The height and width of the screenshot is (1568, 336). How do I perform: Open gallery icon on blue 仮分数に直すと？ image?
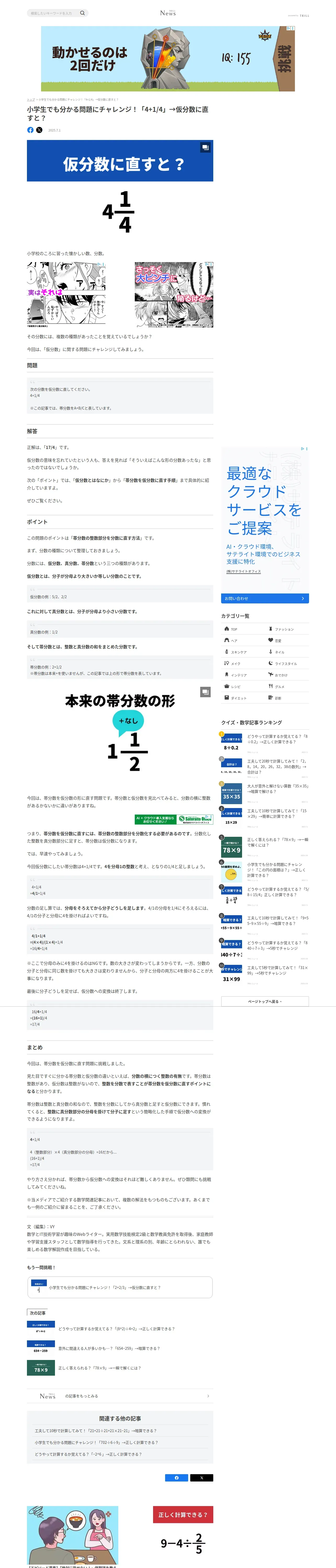point(205,147)
